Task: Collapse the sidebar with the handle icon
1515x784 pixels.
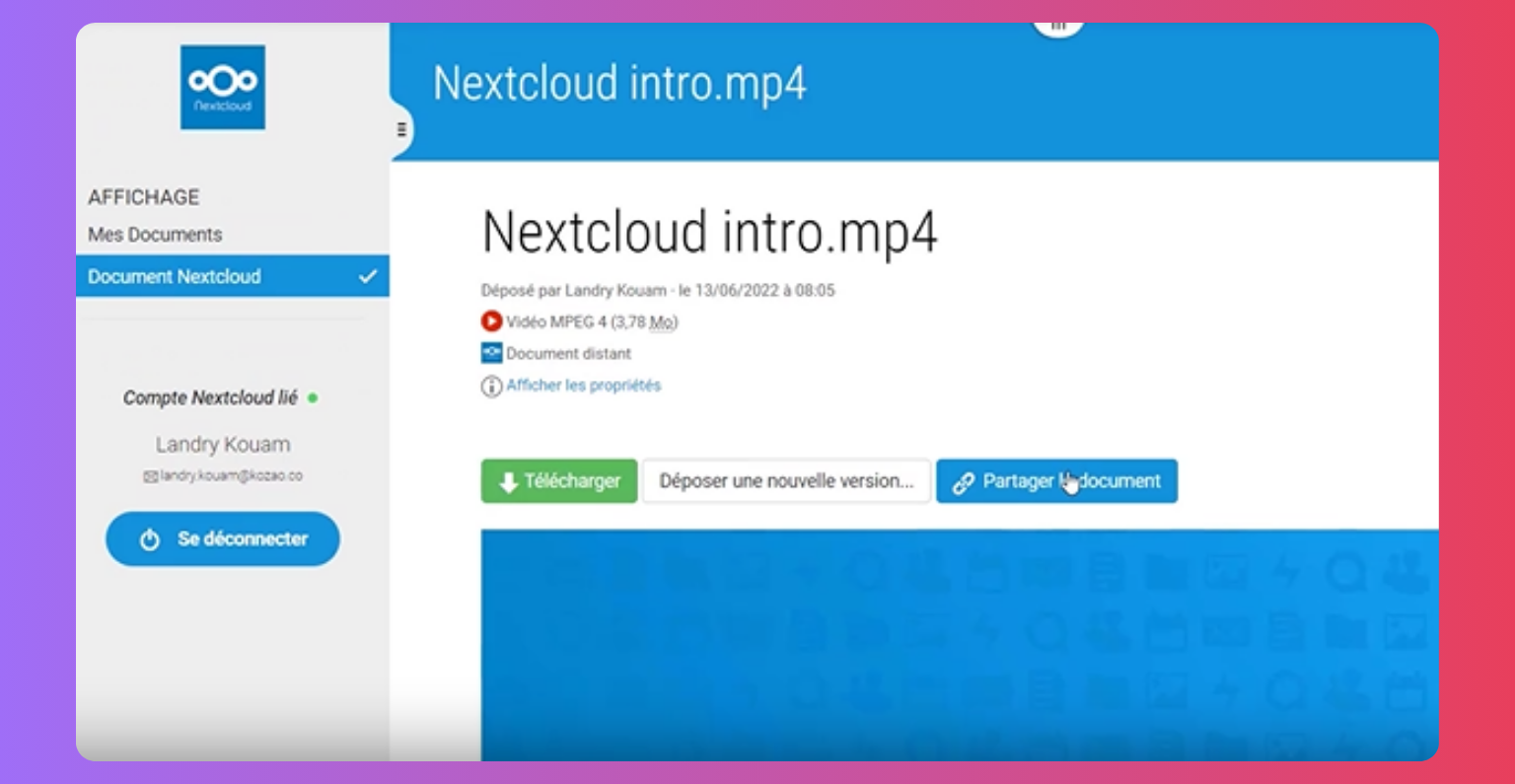Action: (x=401, y=129)
